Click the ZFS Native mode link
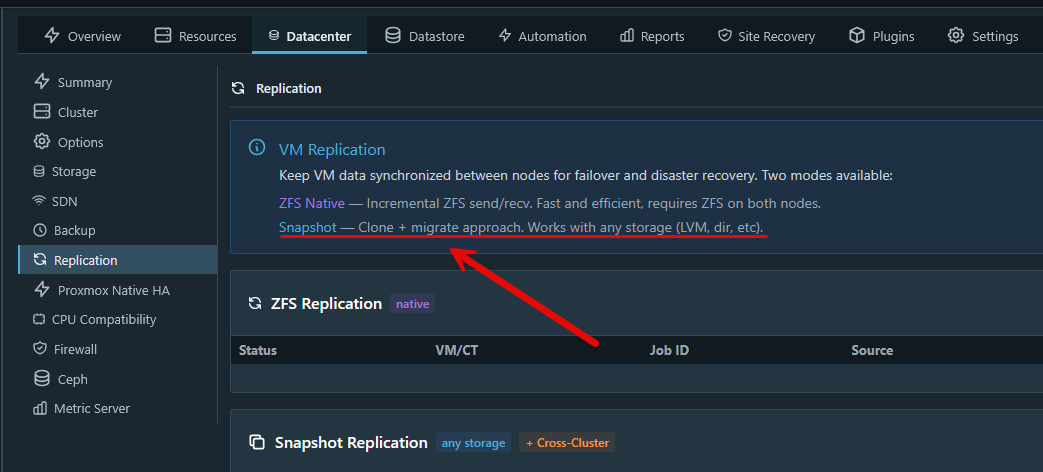This screenshot has width=1043, height=472. point(312,203)
